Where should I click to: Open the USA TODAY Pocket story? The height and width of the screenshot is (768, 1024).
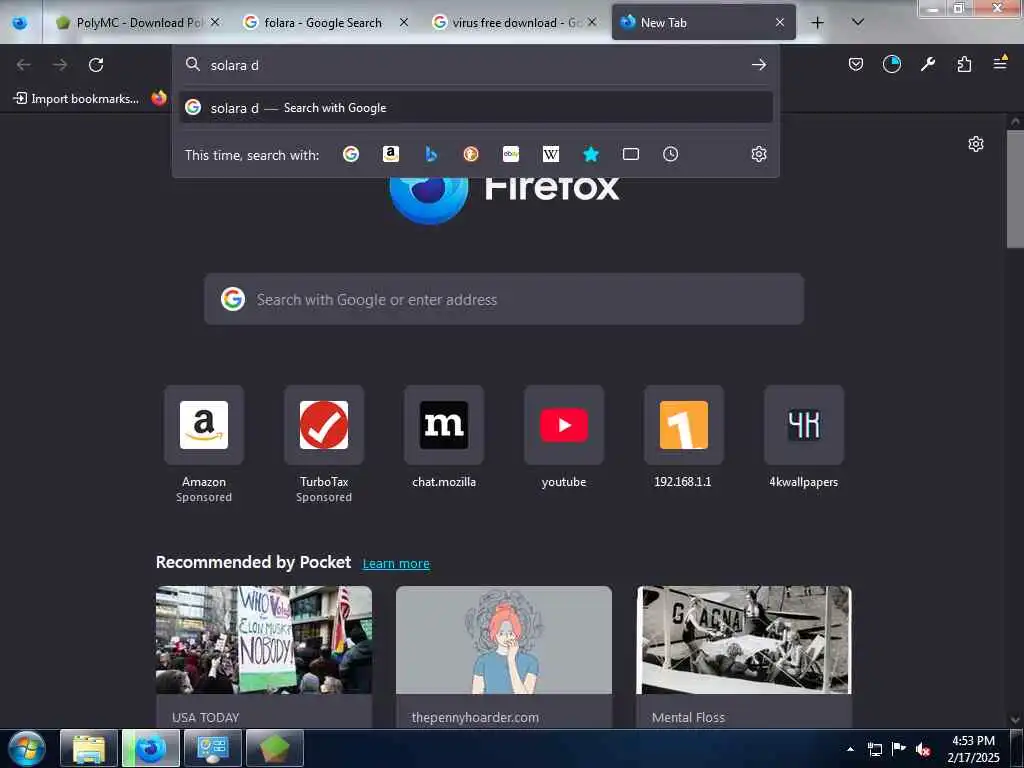click(x=264, y=656)
